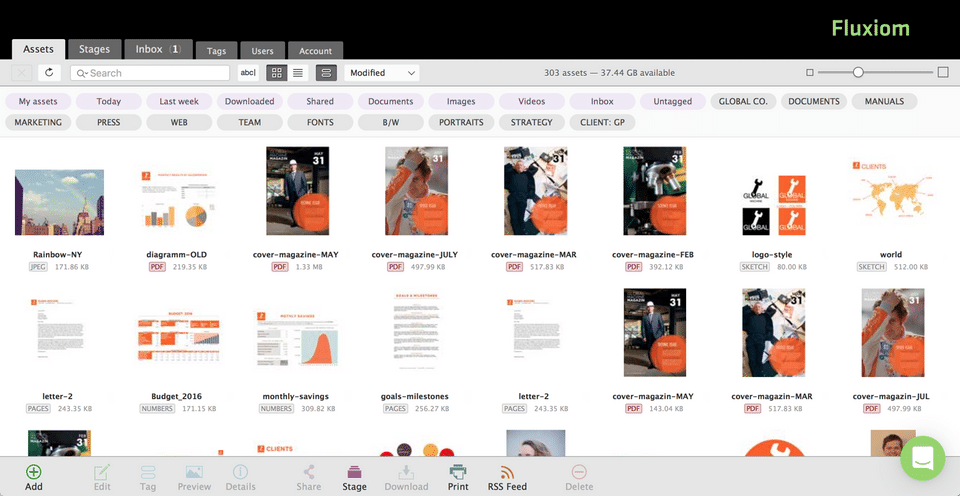Click the cover-magazine-MAY file name
960x496 pixels.
[x=296, y=255]
